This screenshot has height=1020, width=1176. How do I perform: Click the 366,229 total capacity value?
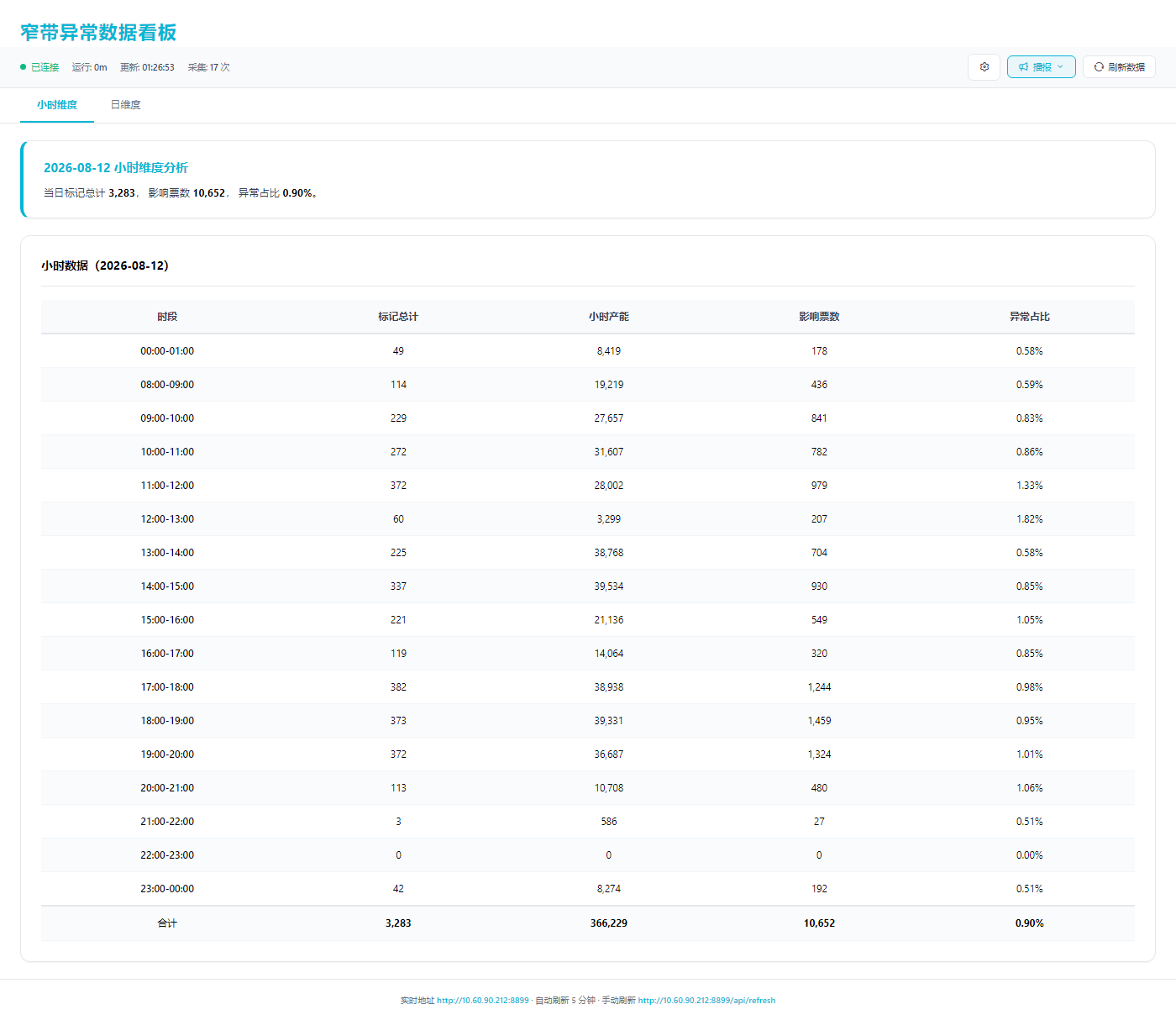coord(609,923)
